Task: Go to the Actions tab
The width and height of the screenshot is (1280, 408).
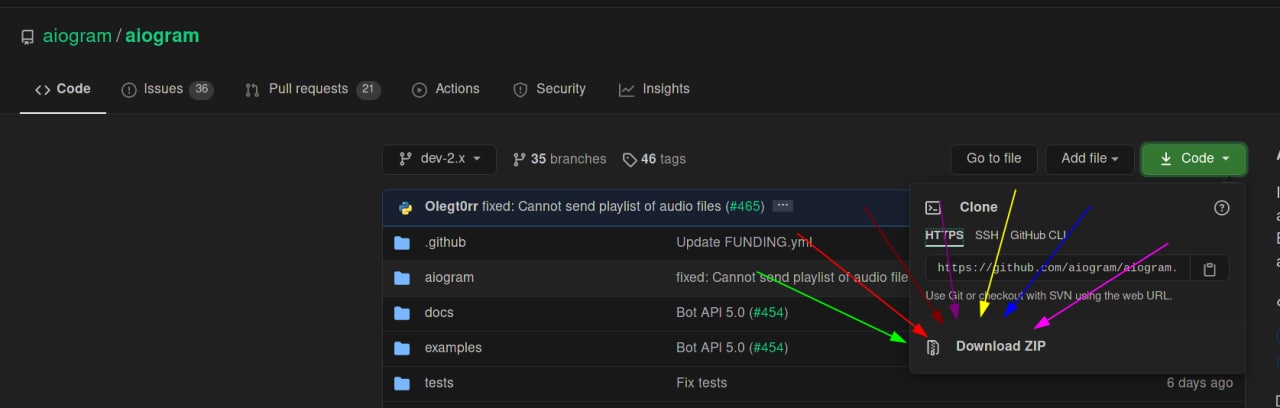Action: point(446,89)
